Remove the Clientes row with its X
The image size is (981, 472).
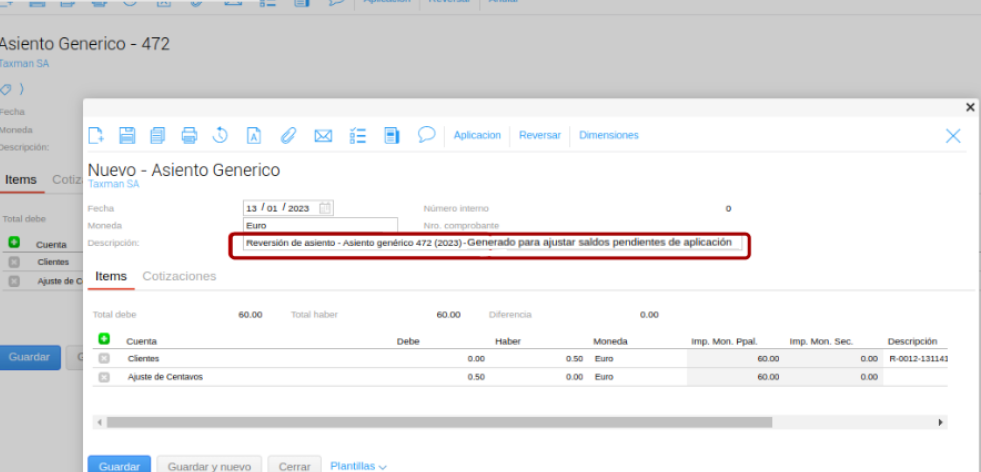(104, 358)
